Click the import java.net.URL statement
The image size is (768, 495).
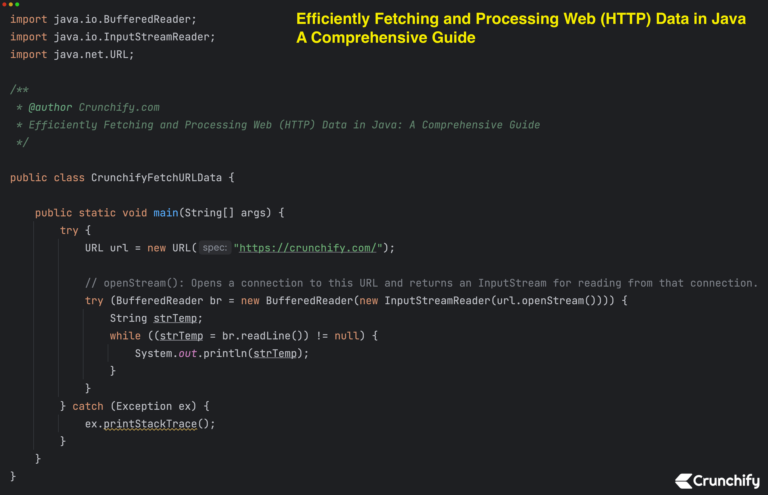tap(72, 54)
